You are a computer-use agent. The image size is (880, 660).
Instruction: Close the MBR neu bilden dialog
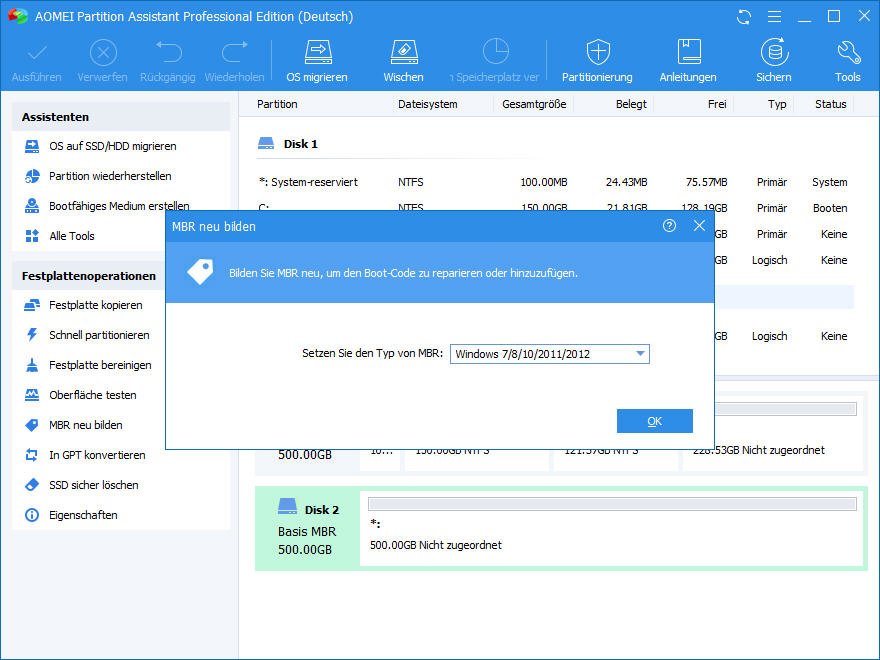pyautogui.click(x=699, y=226)
